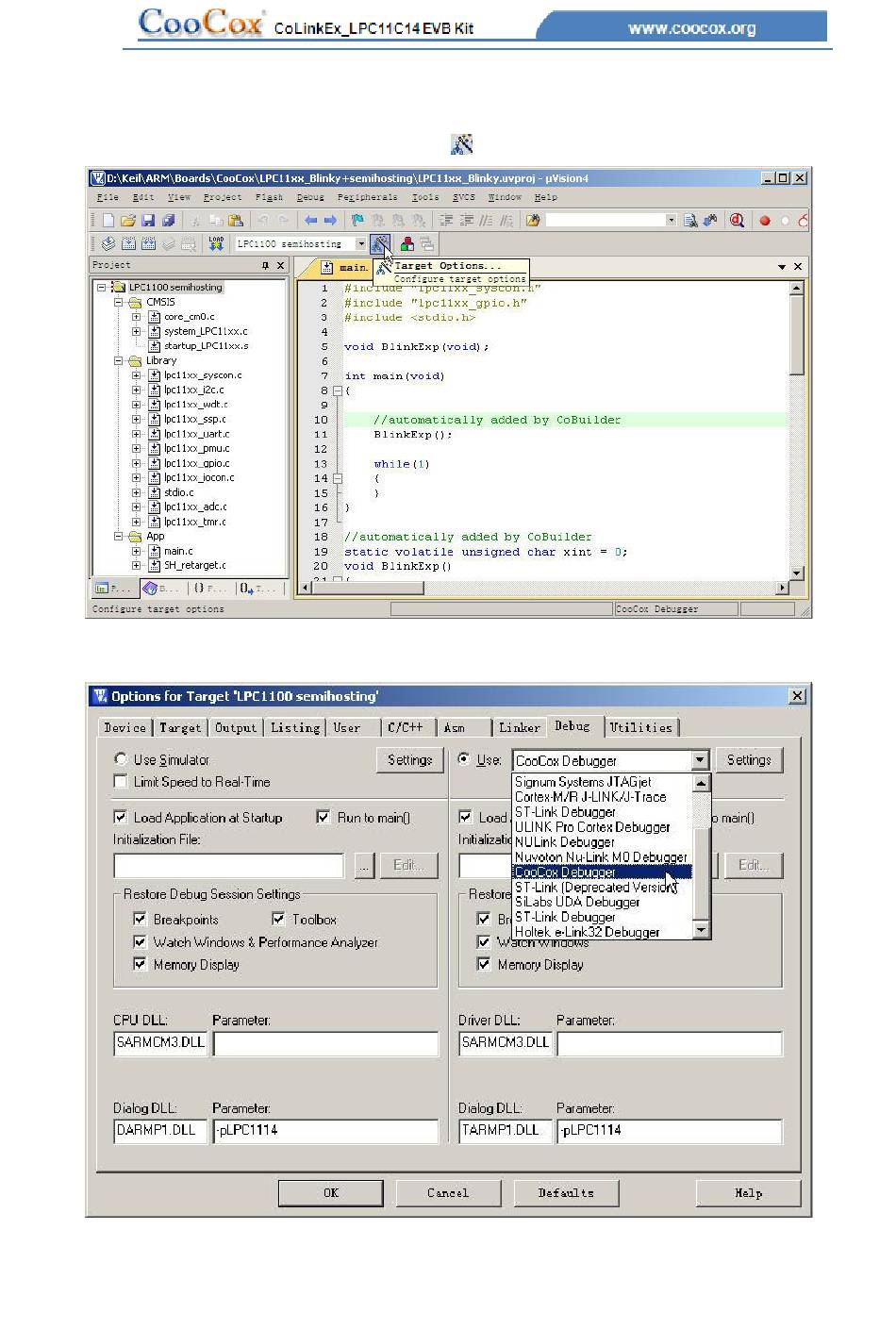Open the Project menu

[223, 198]
